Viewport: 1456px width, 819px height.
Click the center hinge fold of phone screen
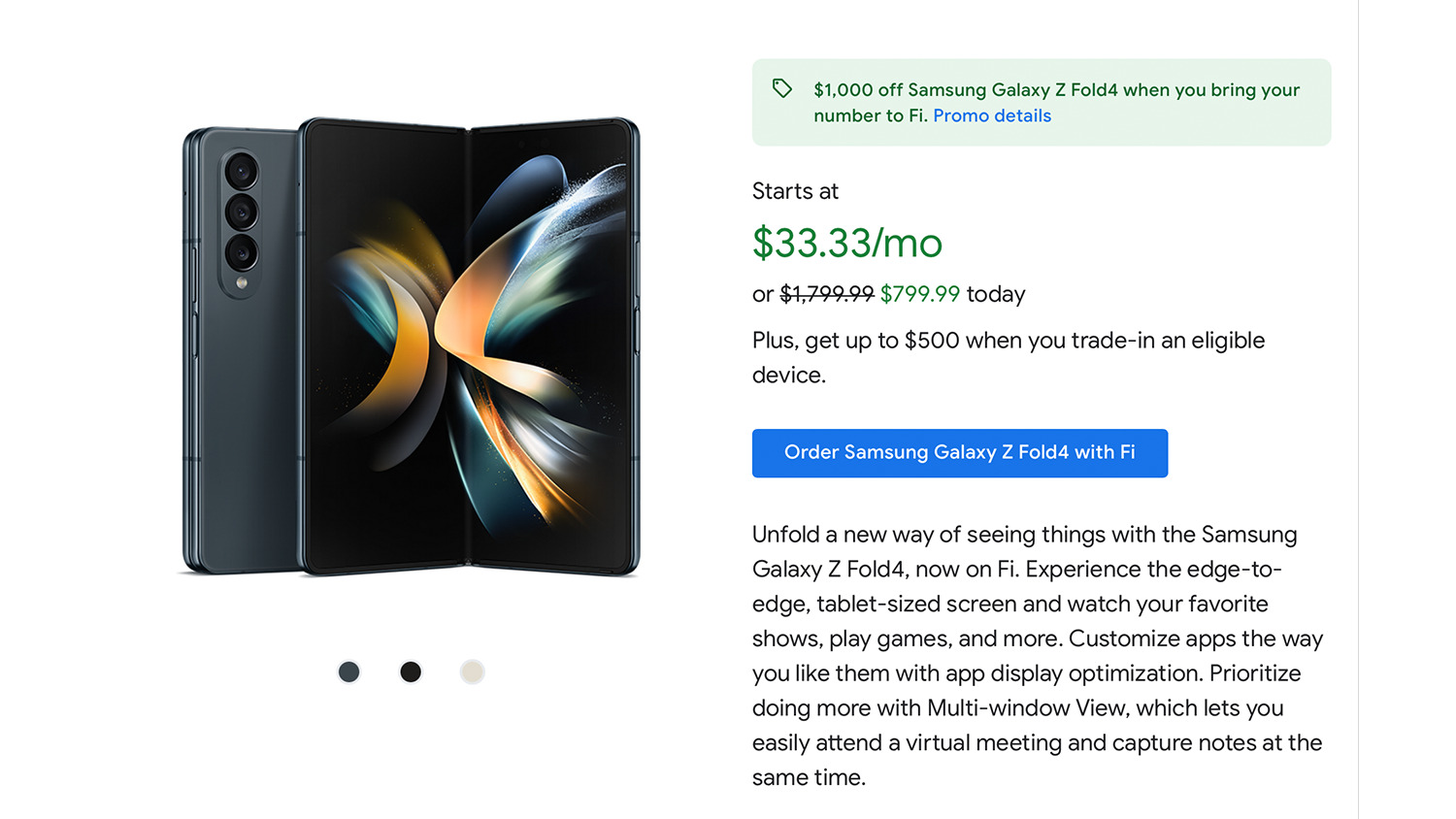(469, 349)
